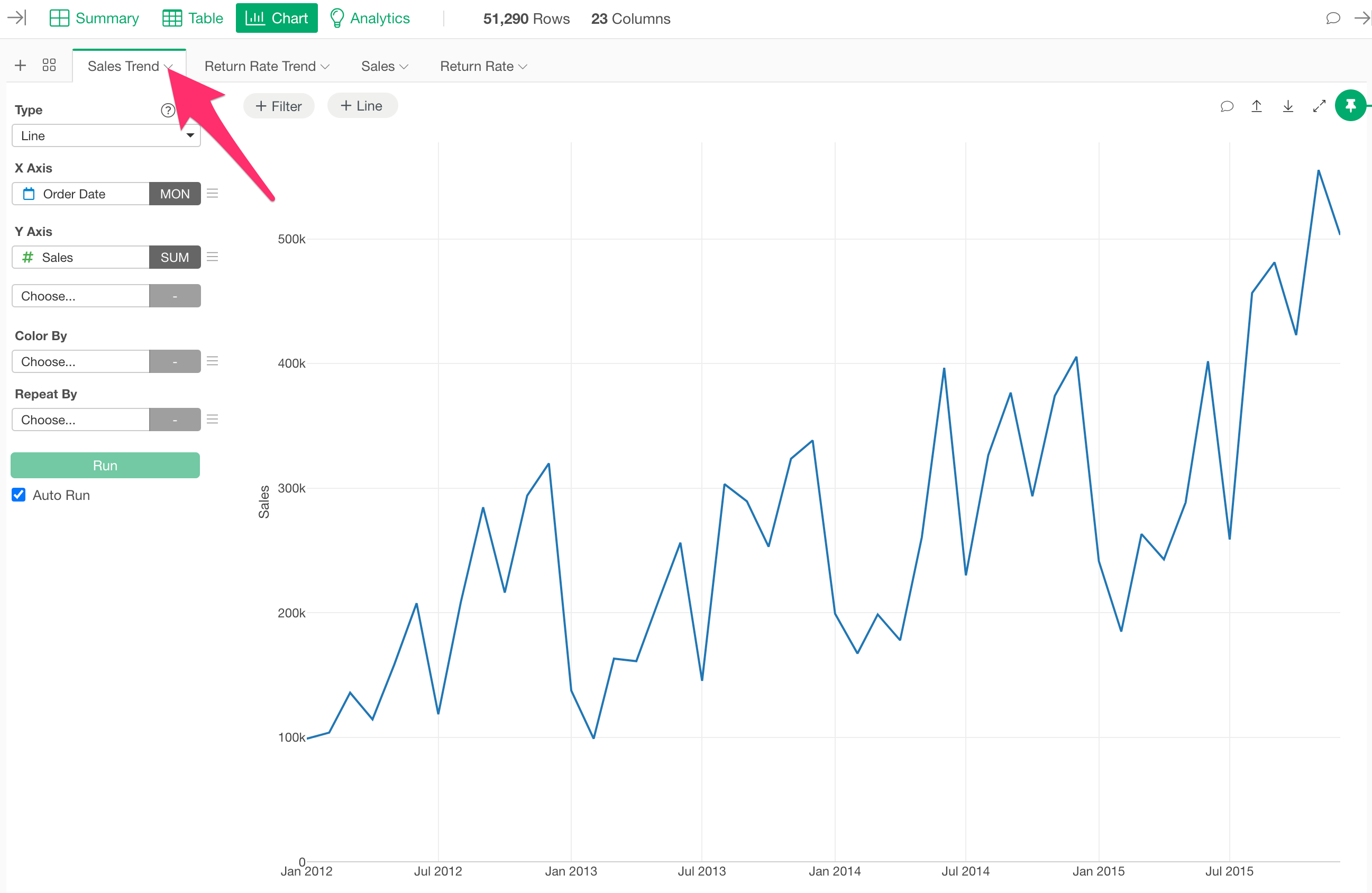Open the chart Type Line dropdown
Screen dimensions: 1372x893
[x=105, y=135]
